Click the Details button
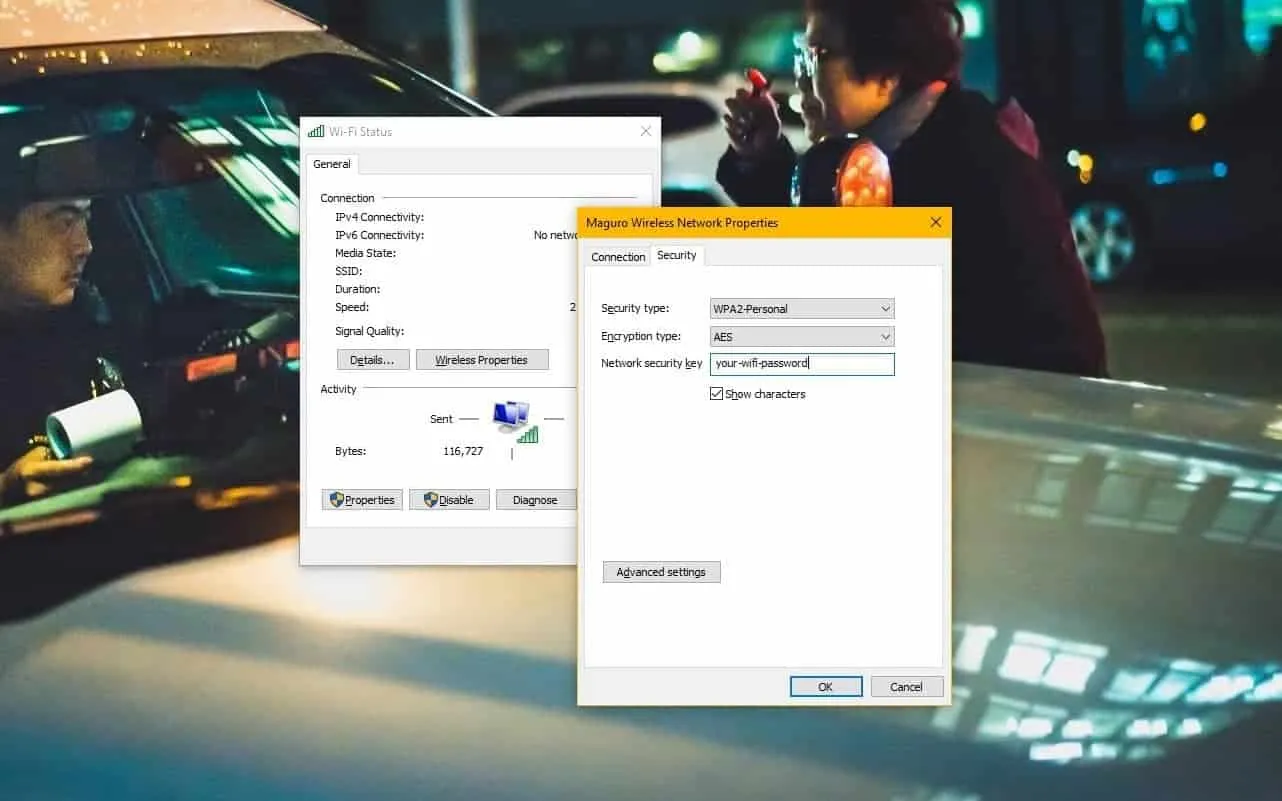 click(373, 359)
